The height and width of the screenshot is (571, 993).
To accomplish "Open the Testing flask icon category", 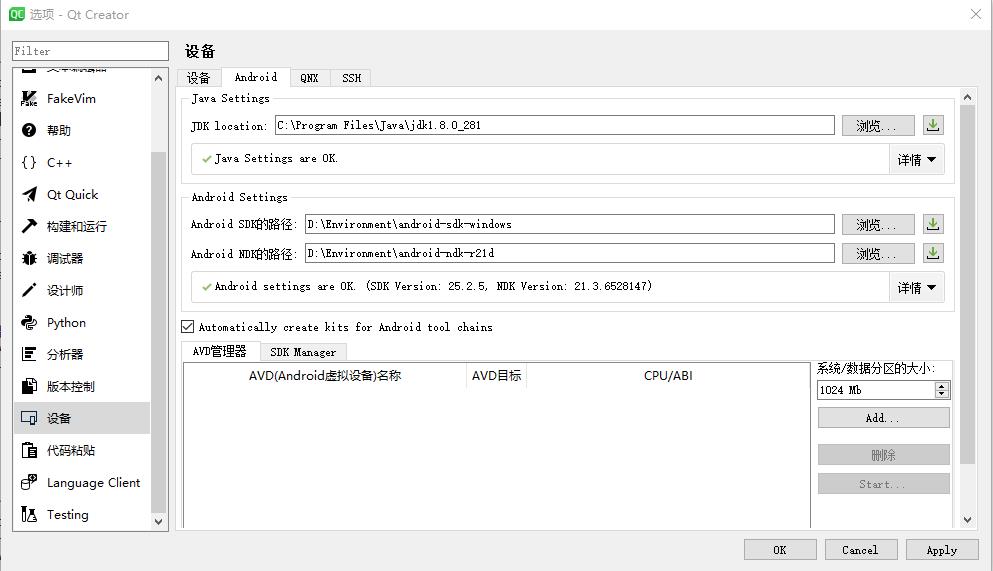I will [x=29, y=514].
